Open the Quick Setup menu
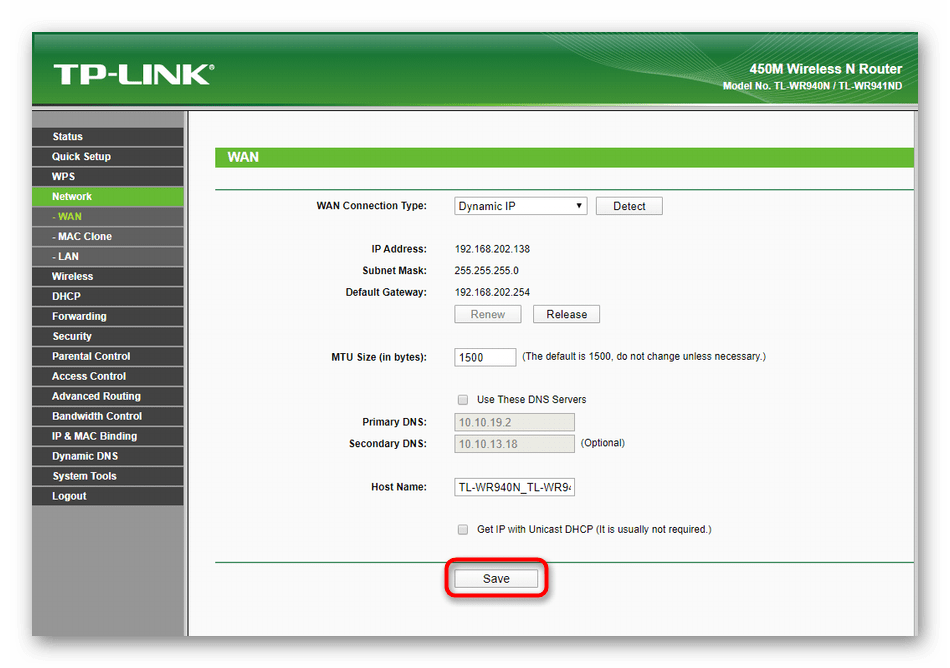Viewport: 950px width, 668px height. (x=108, y=156)
